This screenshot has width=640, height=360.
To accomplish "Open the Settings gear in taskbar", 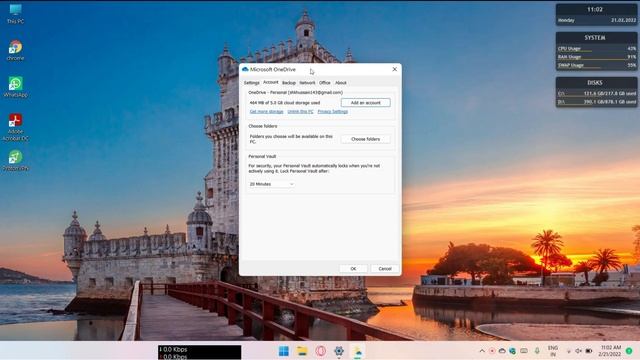I will tap(339, 351).
